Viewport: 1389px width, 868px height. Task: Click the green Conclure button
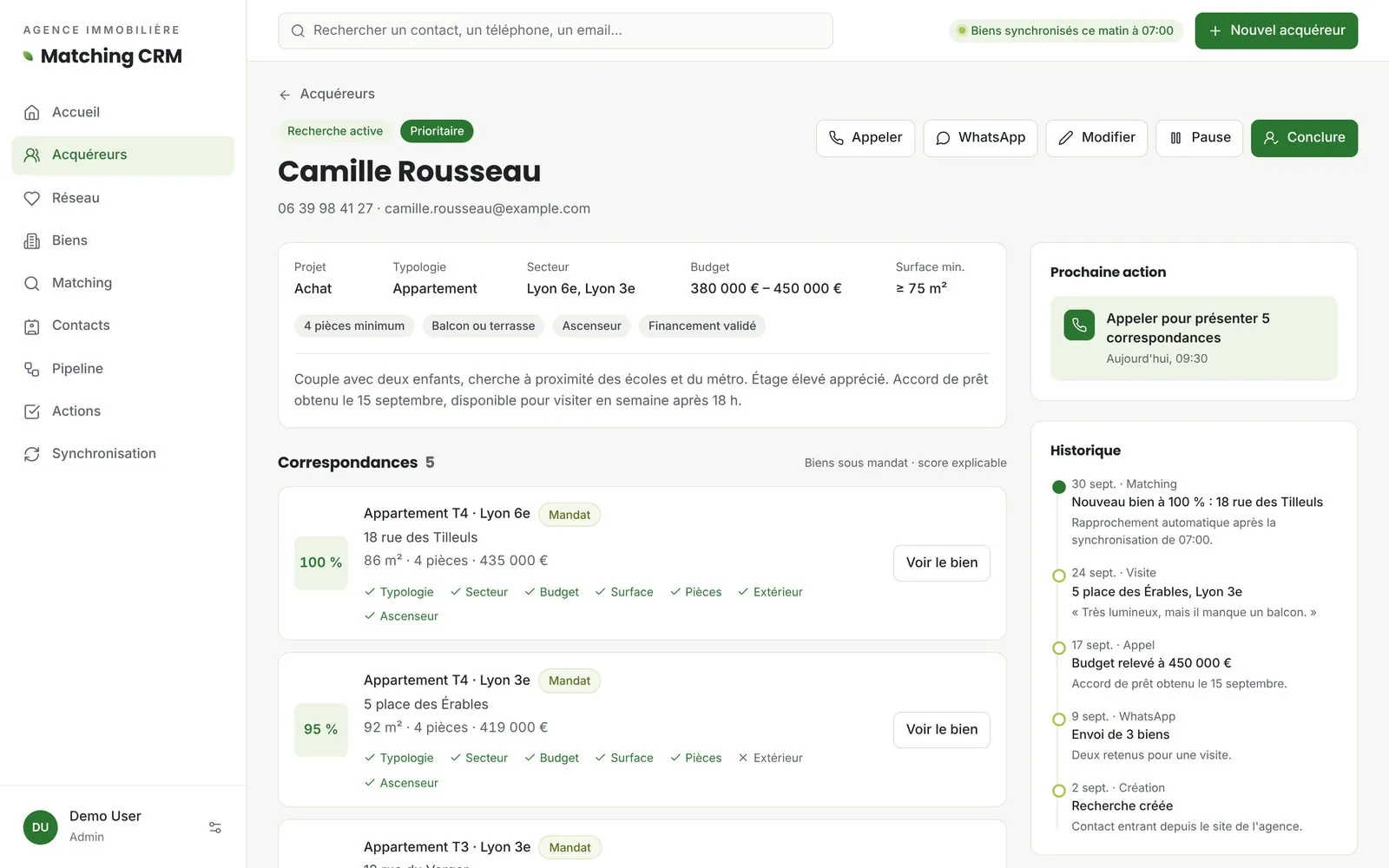pyautogui.click(x=1304, y=138)
